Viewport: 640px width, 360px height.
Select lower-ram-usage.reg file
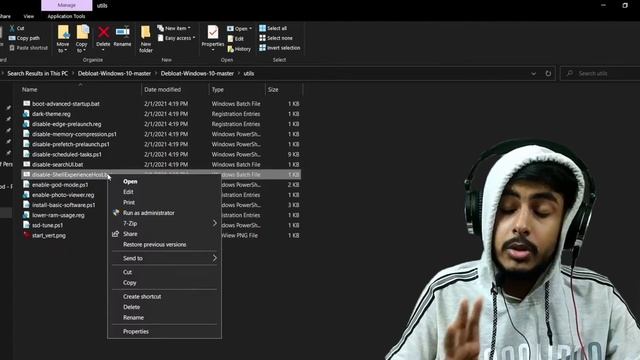click(58, 215)
